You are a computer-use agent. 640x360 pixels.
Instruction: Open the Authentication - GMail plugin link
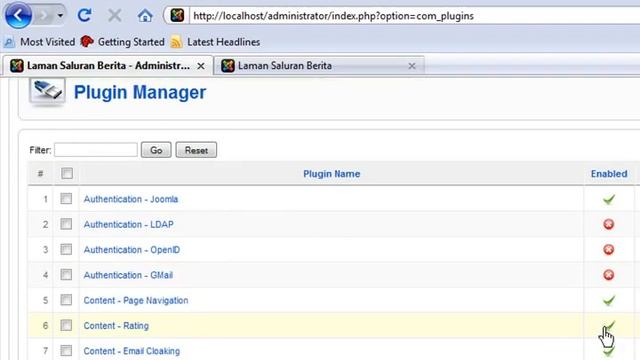pos(128,275)
